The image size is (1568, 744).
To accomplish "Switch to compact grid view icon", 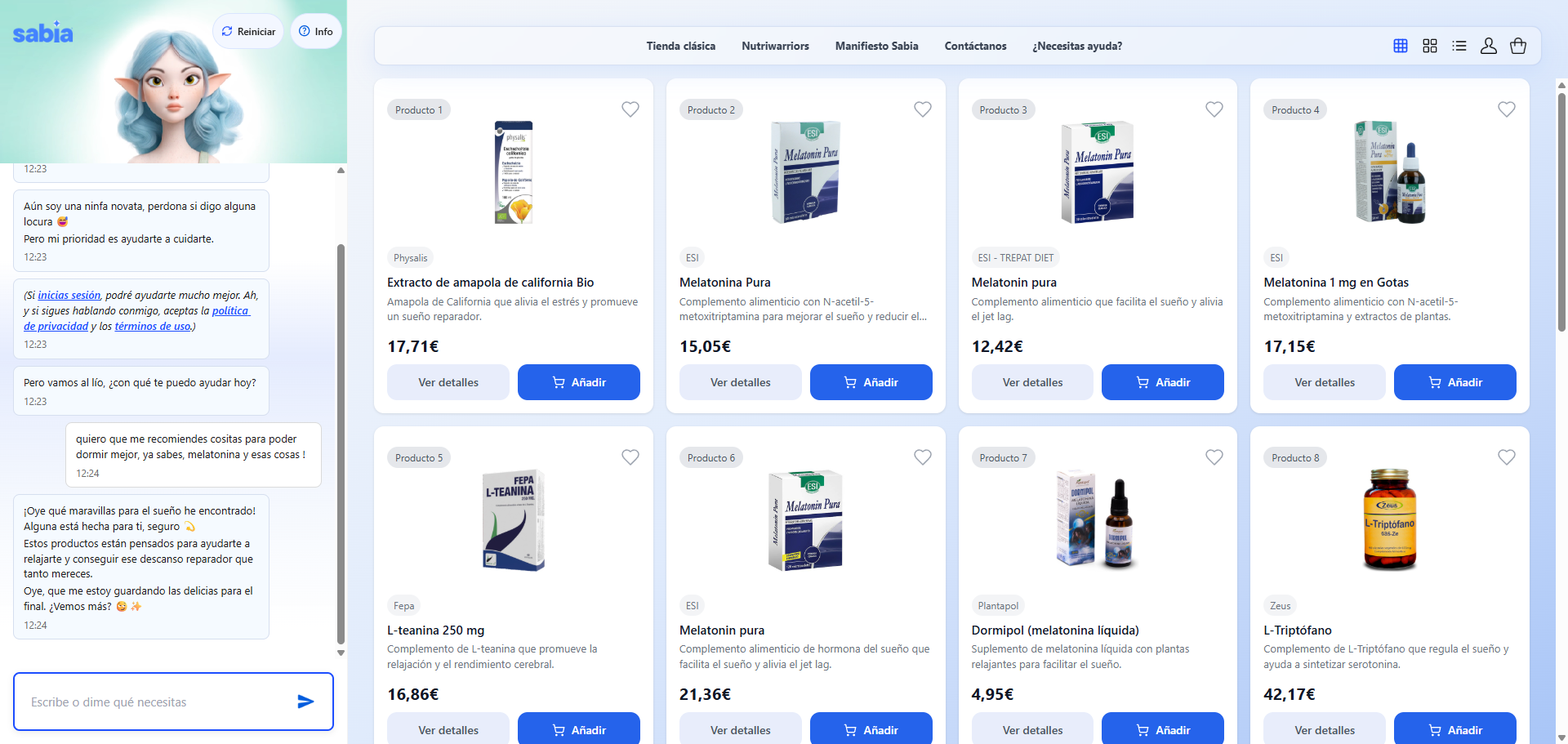I will click(x=1401, y=47).
